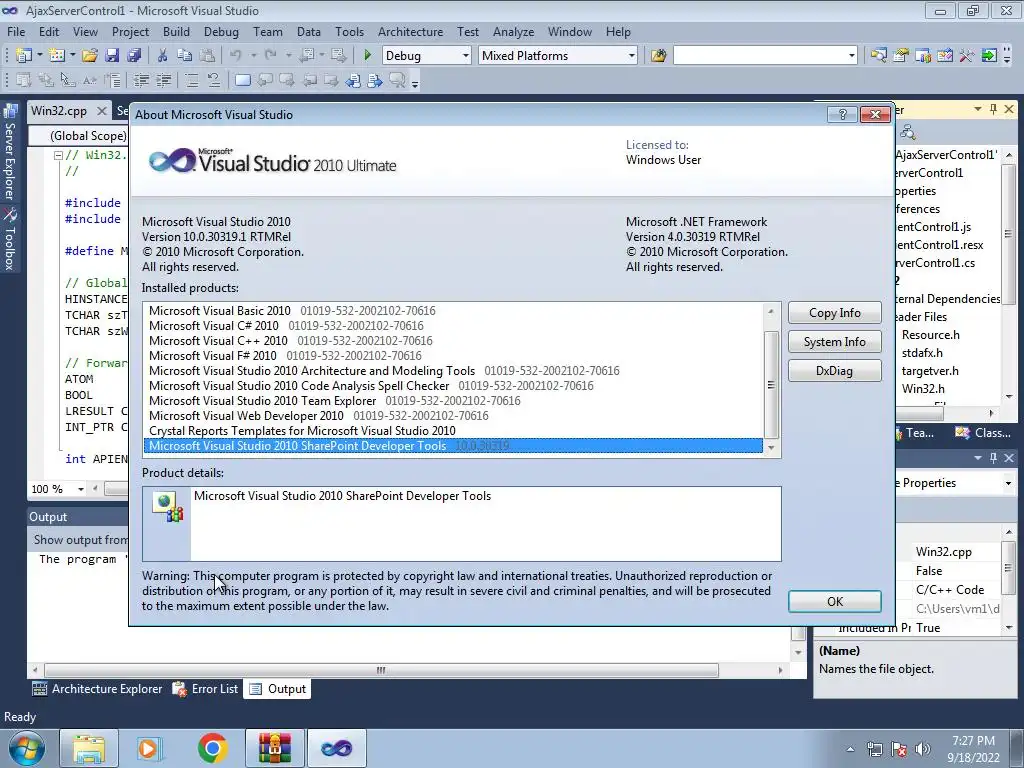
Task: Click OK in the About dialog
Action: tap(835, 601)
